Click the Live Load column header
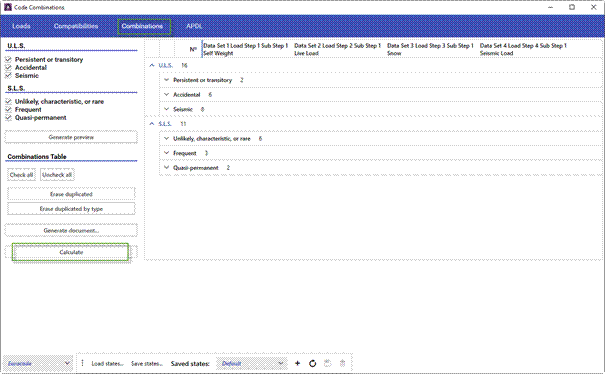Screen dimensions: 605x374 click(x=338, y=49)
